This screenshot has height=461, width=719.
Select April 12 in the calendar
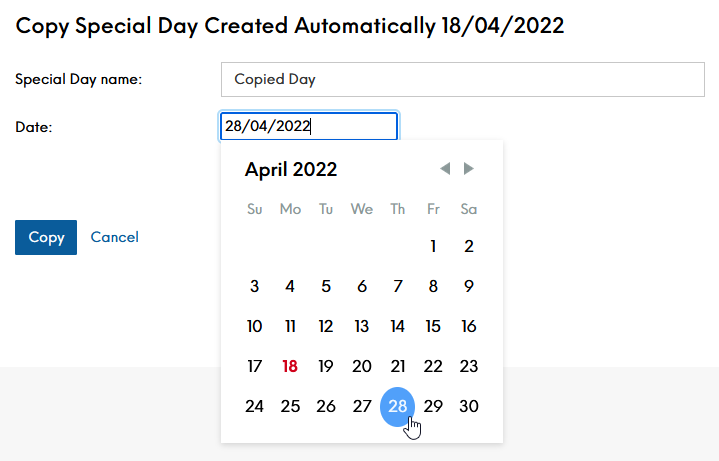(x=326, y=327)
